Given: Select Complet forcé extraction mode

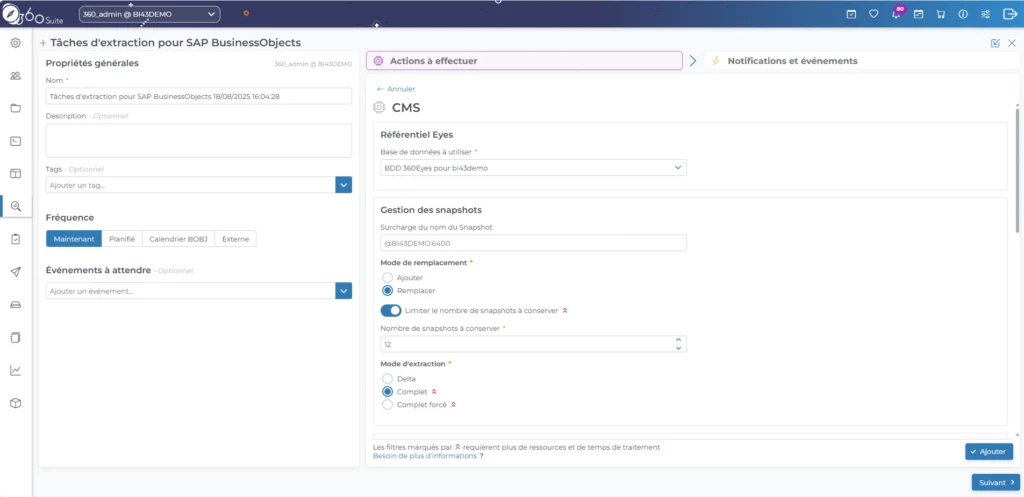Looking at the screenshot, I should pyautogui.click(x=388, y=405).
